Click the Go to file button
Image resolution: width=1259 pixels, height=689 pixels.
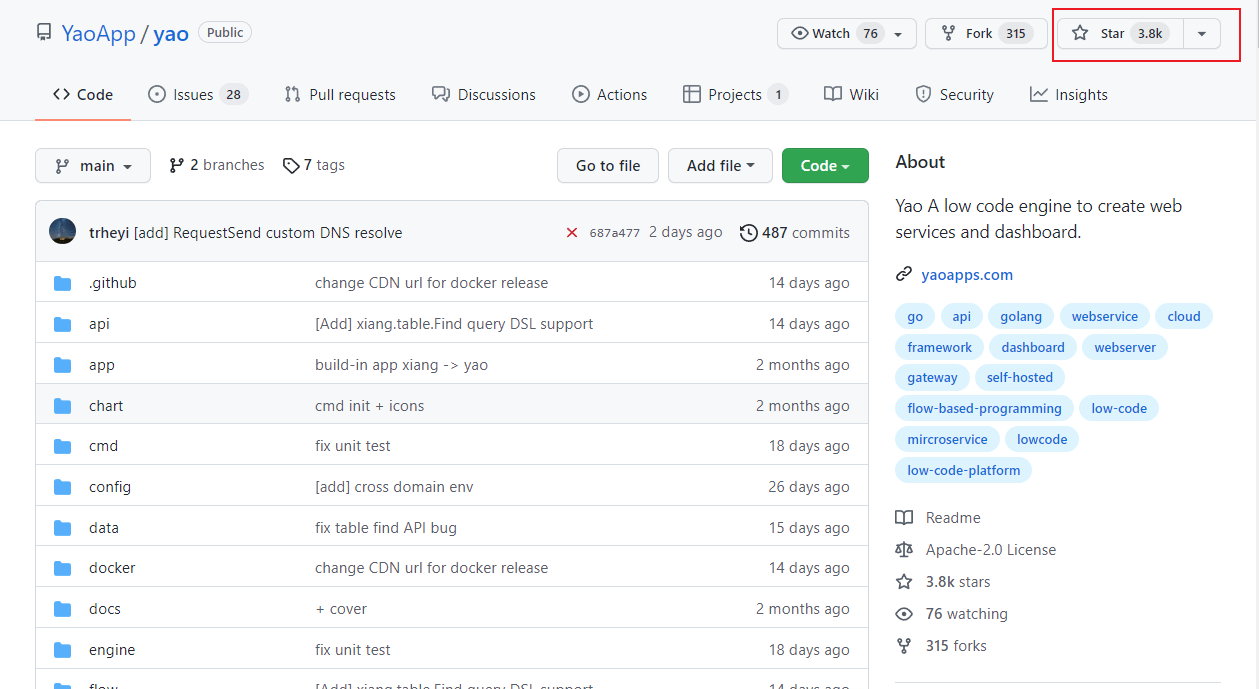[x=608, y=166]
